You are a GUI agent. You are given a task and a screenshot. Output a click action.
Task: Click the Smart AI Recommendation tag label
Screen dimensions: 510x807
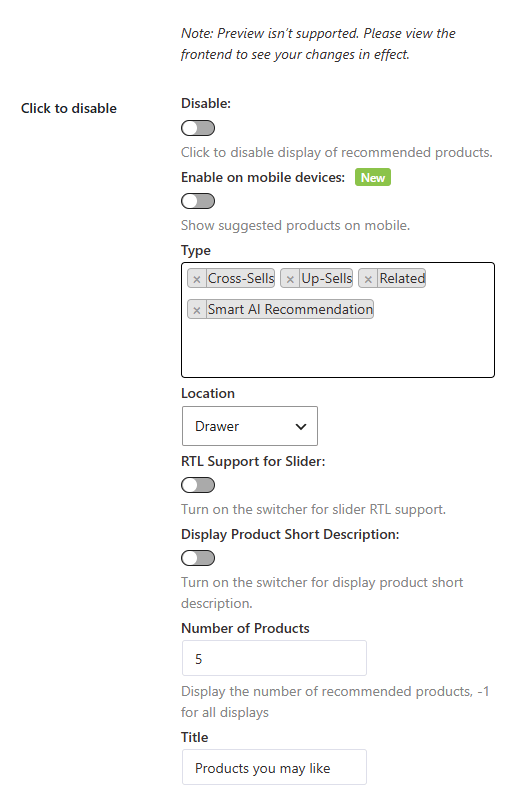pos(290,309)
